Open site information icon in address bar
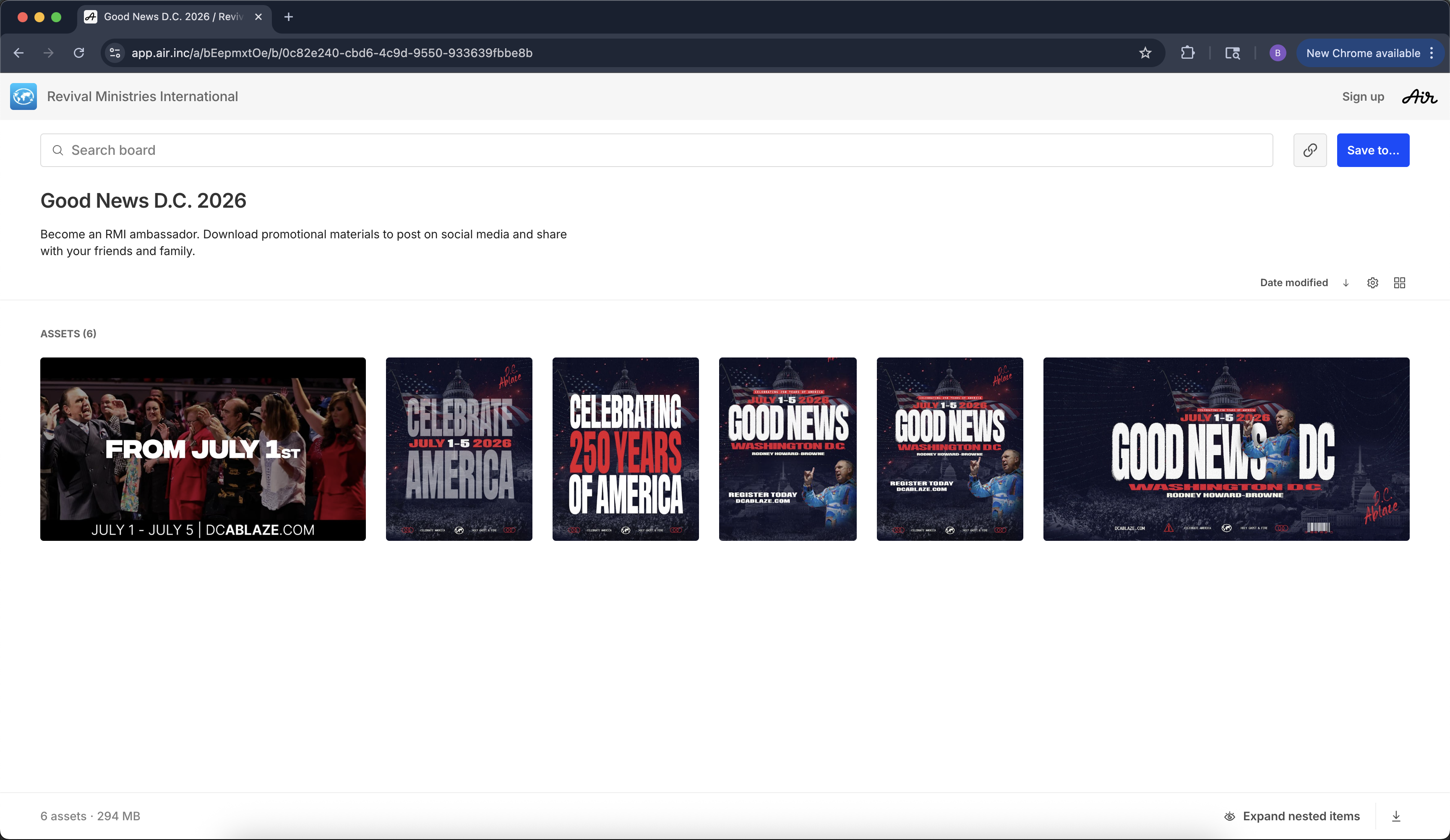The width and height of the screenshot is (1450, 840). point(115,53)
